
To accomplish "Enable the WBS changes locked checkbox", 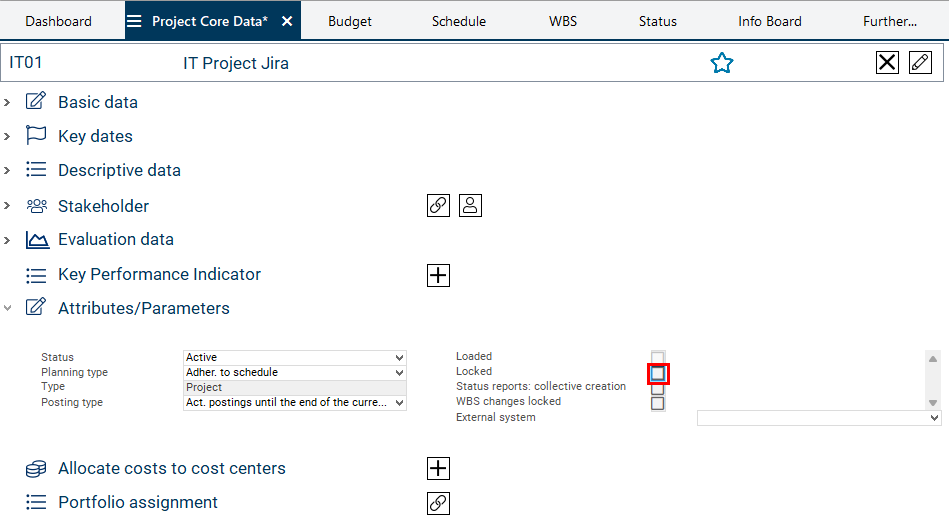I will 657,403.
